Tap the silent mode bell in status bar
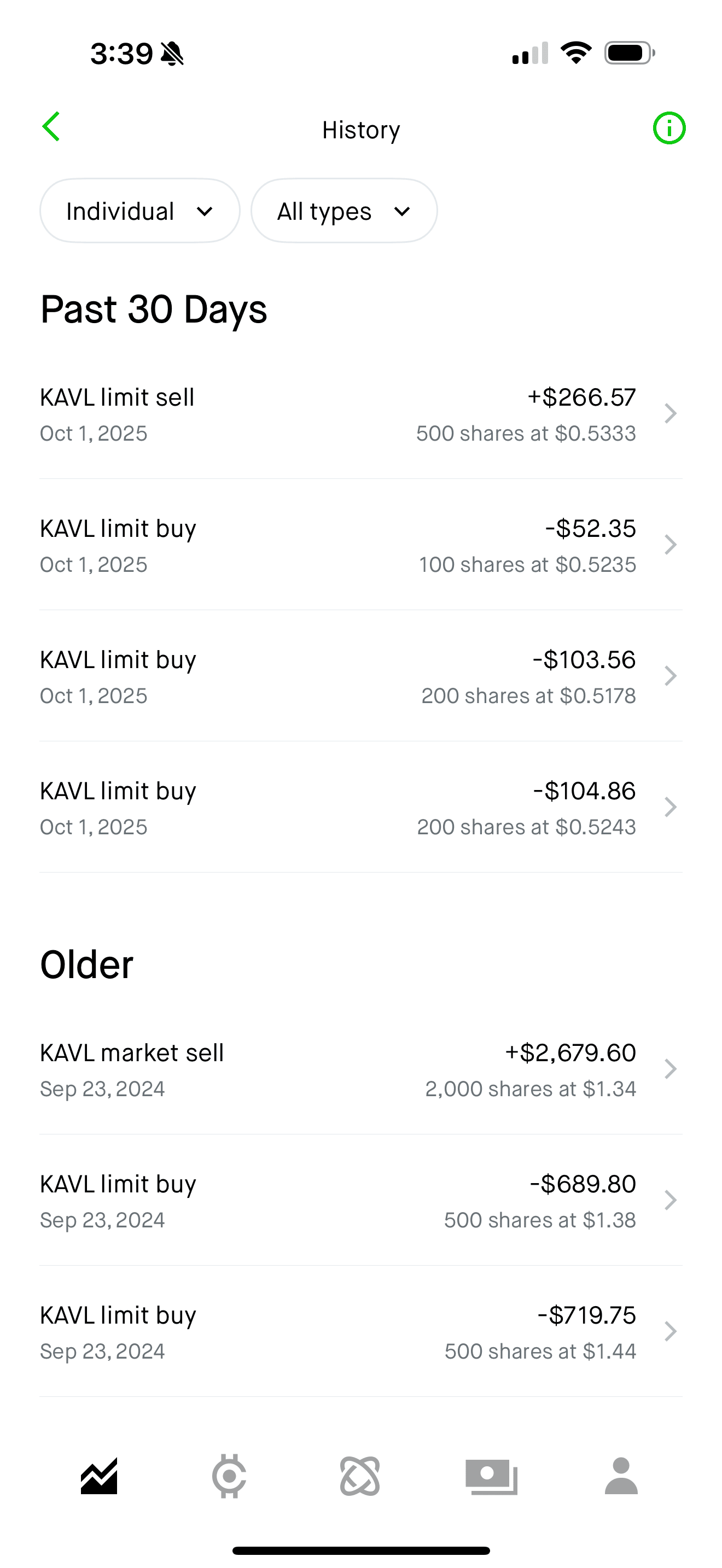 (x=172, y=54)
